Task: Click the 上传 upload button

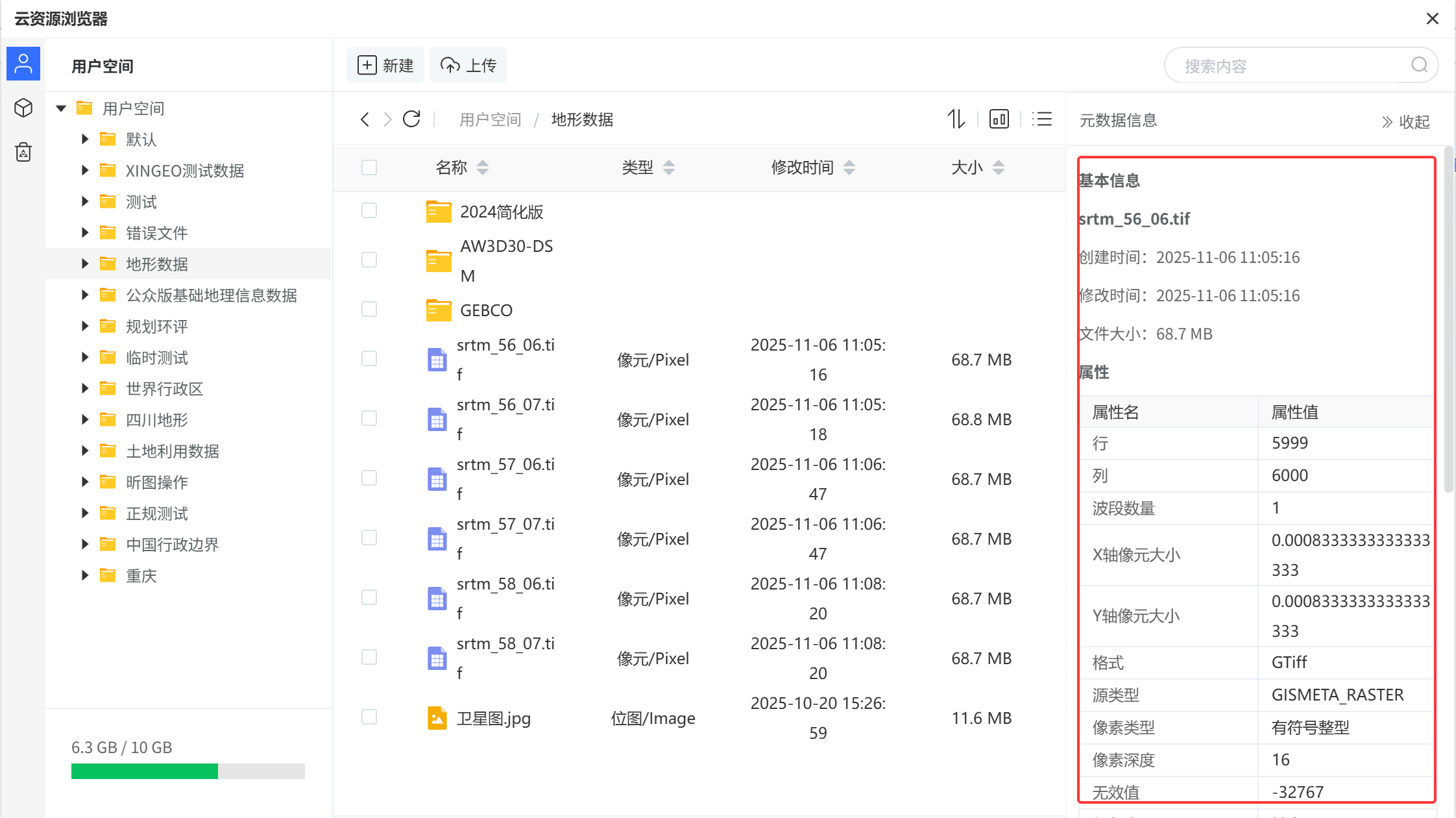Action: (x=468, y=65)
